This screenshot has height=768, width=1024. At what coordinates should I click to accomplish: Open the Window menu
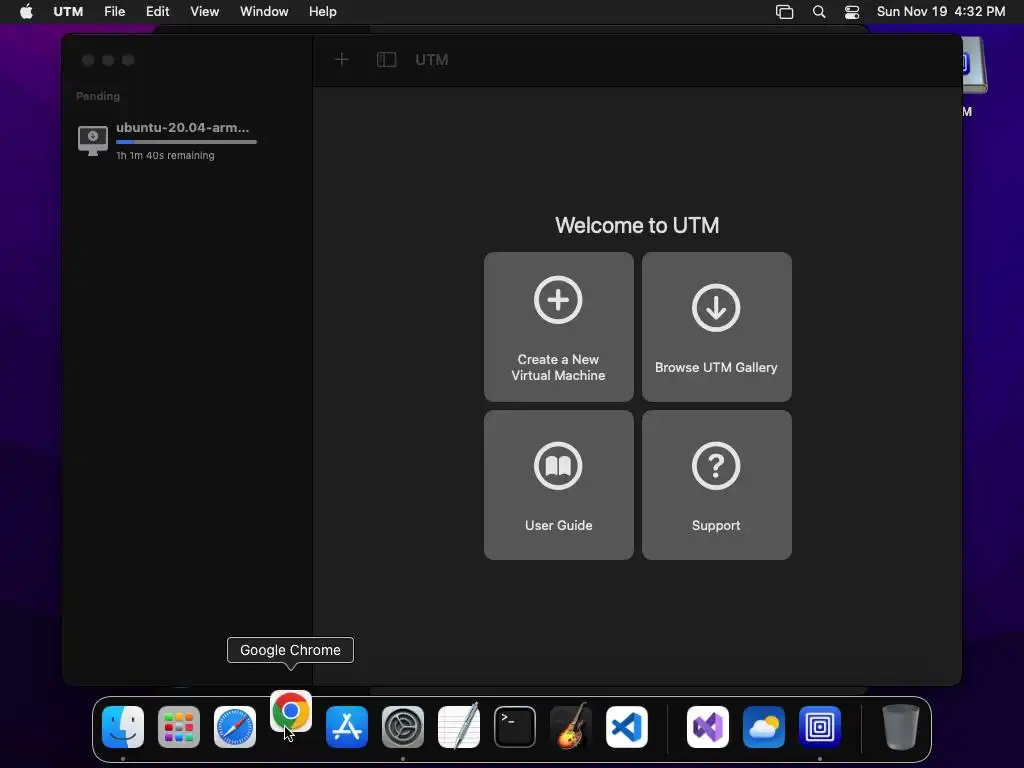coord(264,12)
